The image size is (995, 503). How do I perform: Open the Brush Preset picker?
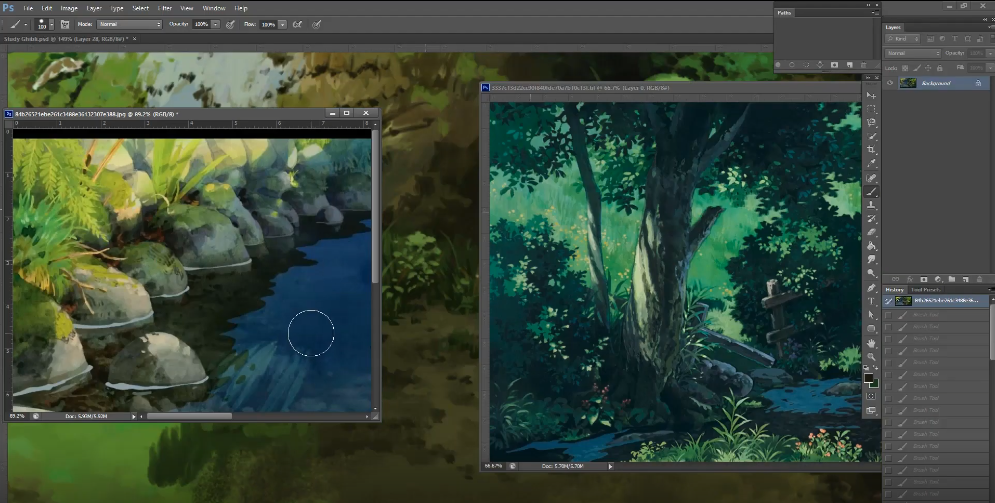(x=47, y=23)
